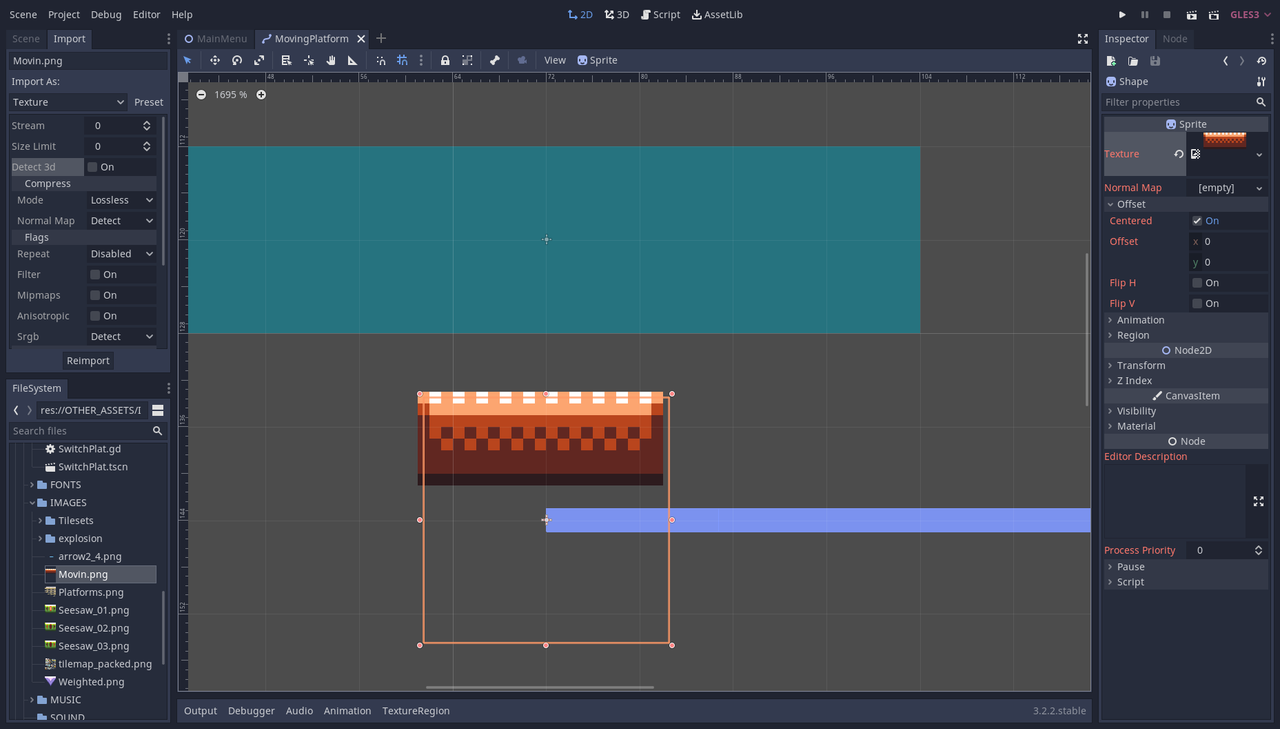This screenshot has height=729, width=1280.
Task: Lock the selected object with padlock icon
Action: (445, 60)
